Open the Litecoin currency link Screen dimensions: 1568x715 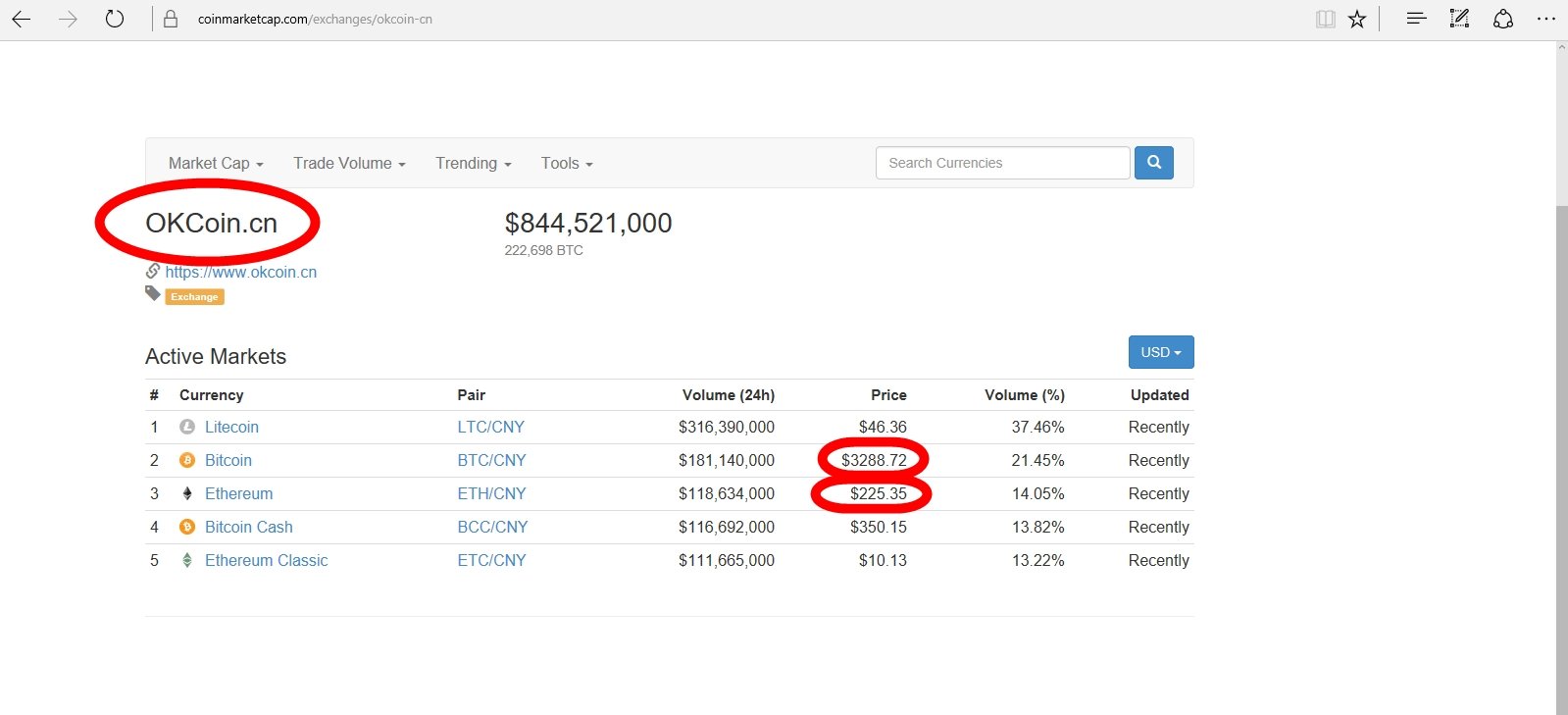[231, 427]
